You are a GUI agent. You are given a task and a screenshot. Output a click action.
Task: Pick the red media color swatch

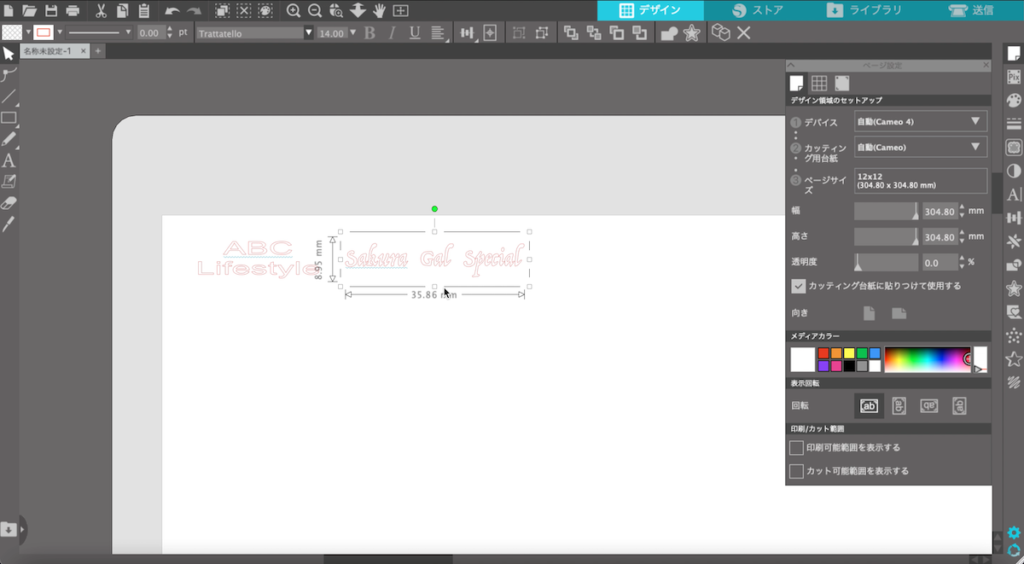pyautogui.click(x=823, y=353)
